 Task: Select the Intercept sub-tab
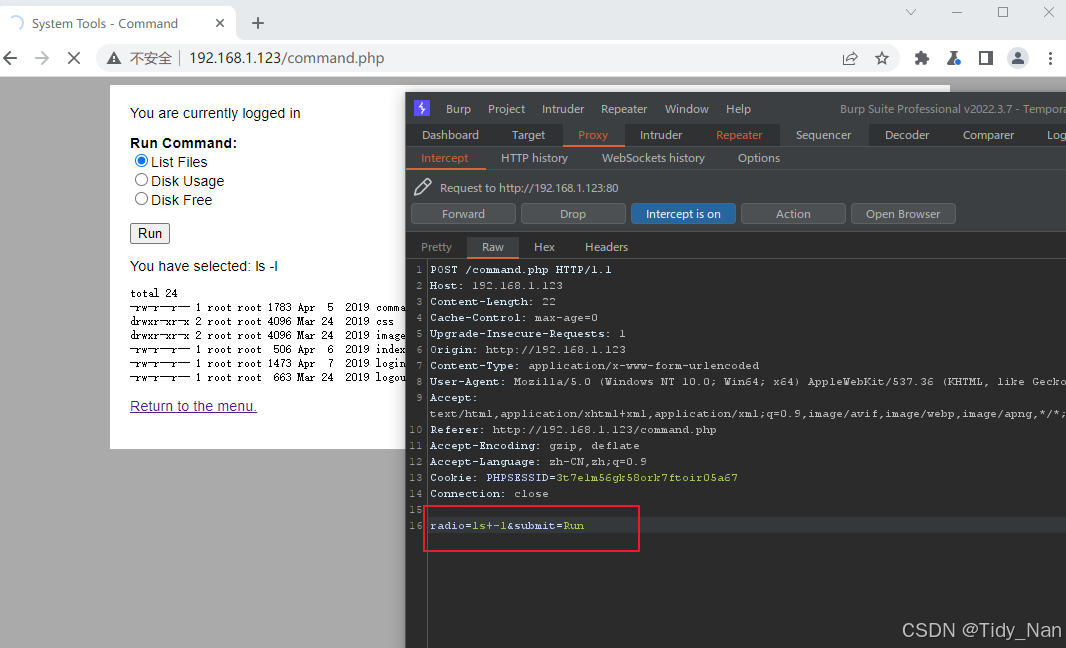pos(445,158)
